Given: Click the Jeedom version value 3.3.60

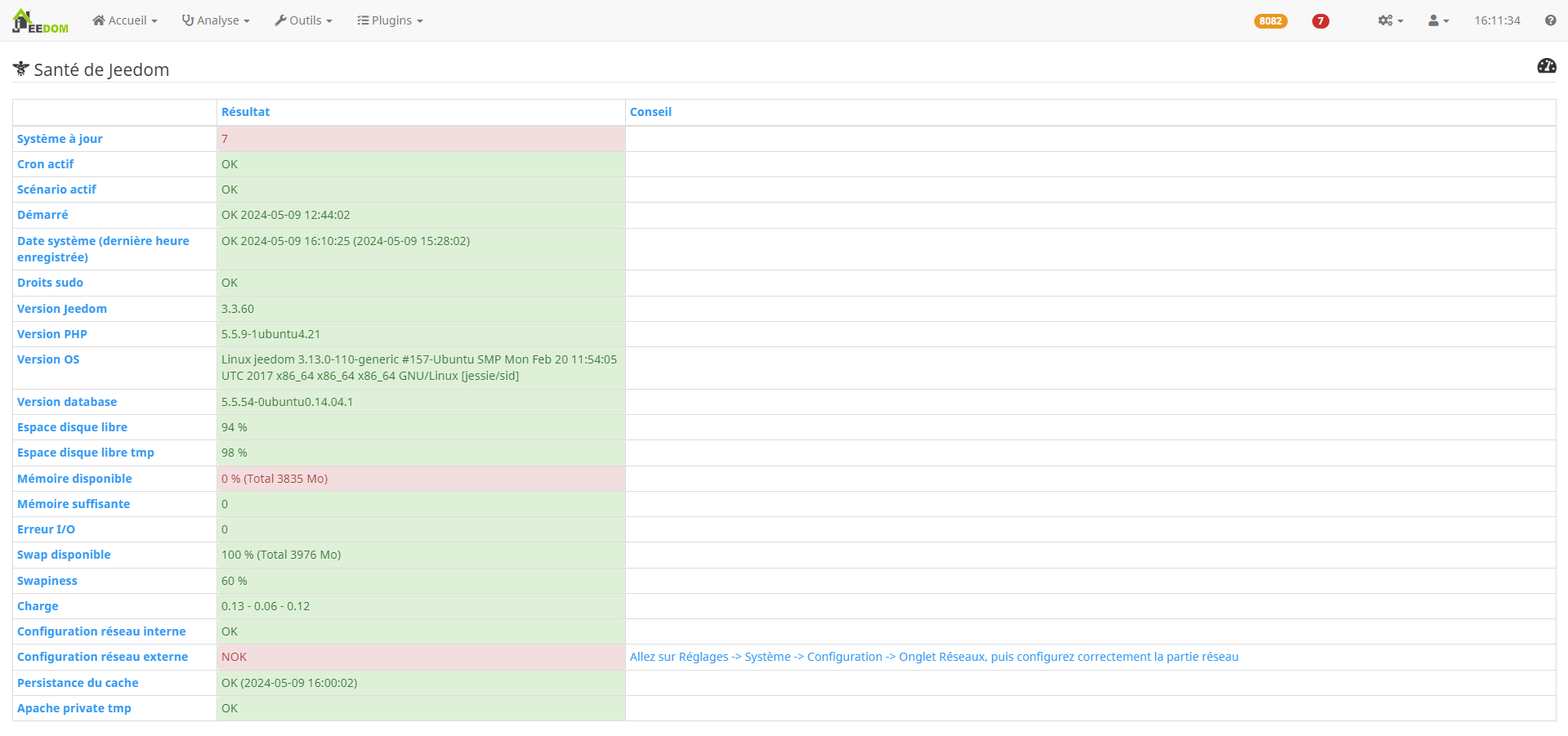Looking at the screenshot, I should click(238, 309).
